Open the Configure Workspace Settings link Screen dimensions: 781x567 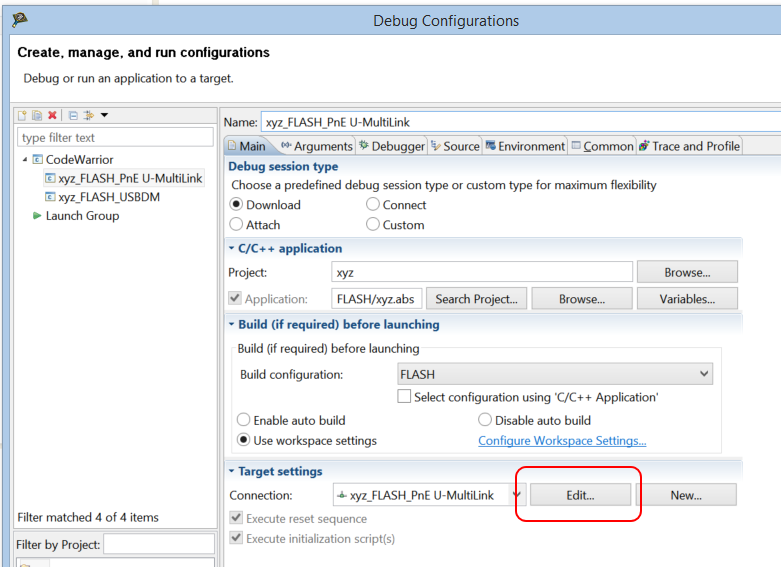[x=562, y=441]
